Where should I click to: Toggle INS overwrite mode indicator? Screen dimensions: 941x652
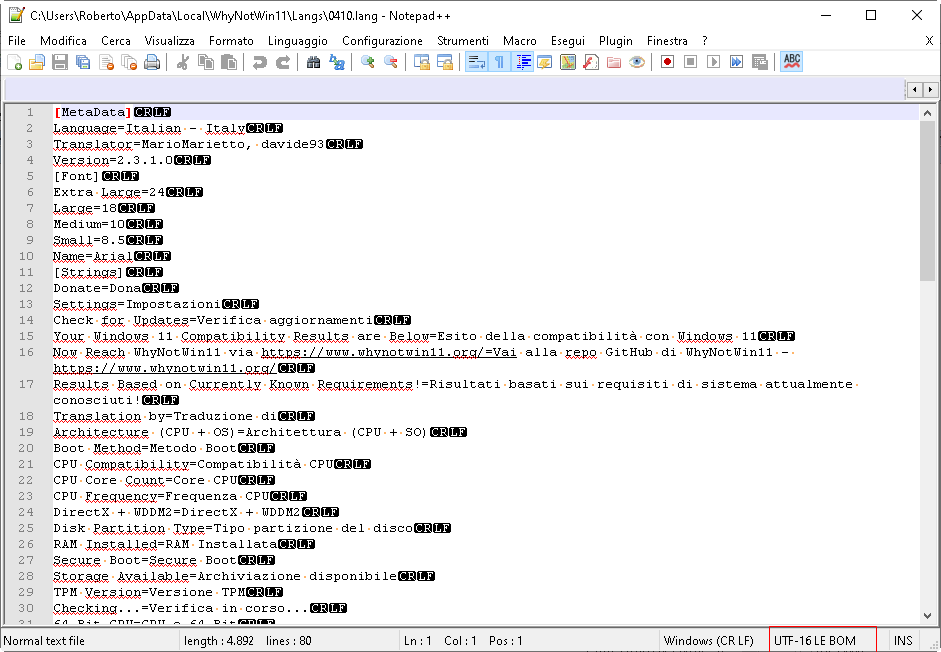pos(903,640)
